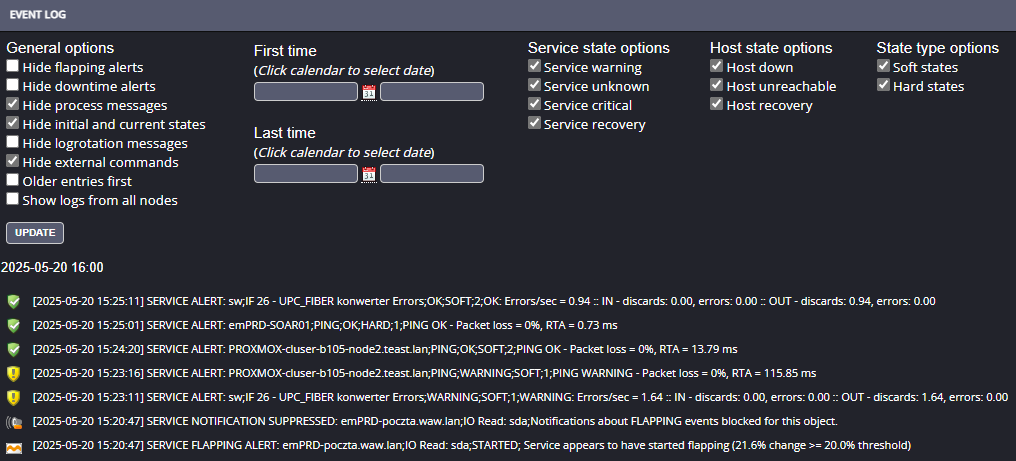Image resolution: width=1016 pixels, height=461 pixels.
Task: Toggle Older entries first checkbox
Action: [13, 181]
